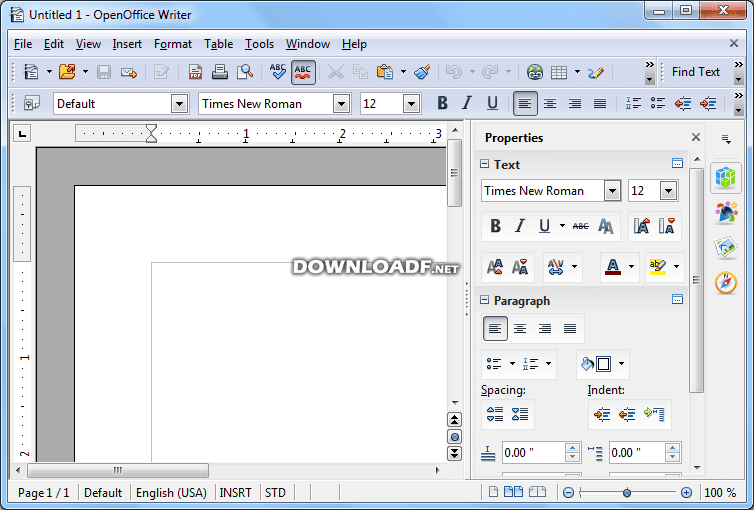Click the Insert Table grid icon

click(x=559, y=72)
